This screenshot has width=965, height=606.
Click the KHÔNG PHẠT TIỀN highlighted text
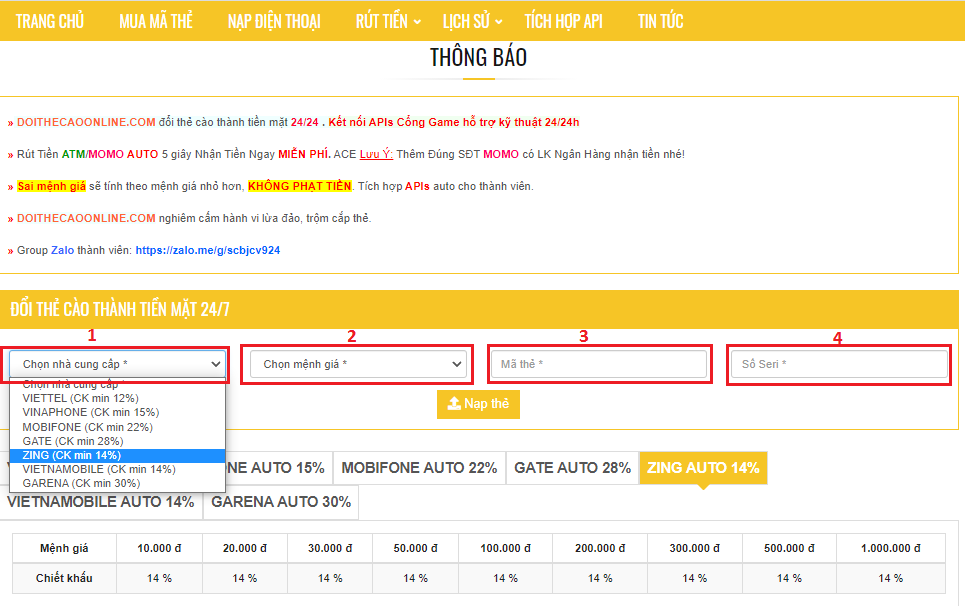click(x=300, y=186)
